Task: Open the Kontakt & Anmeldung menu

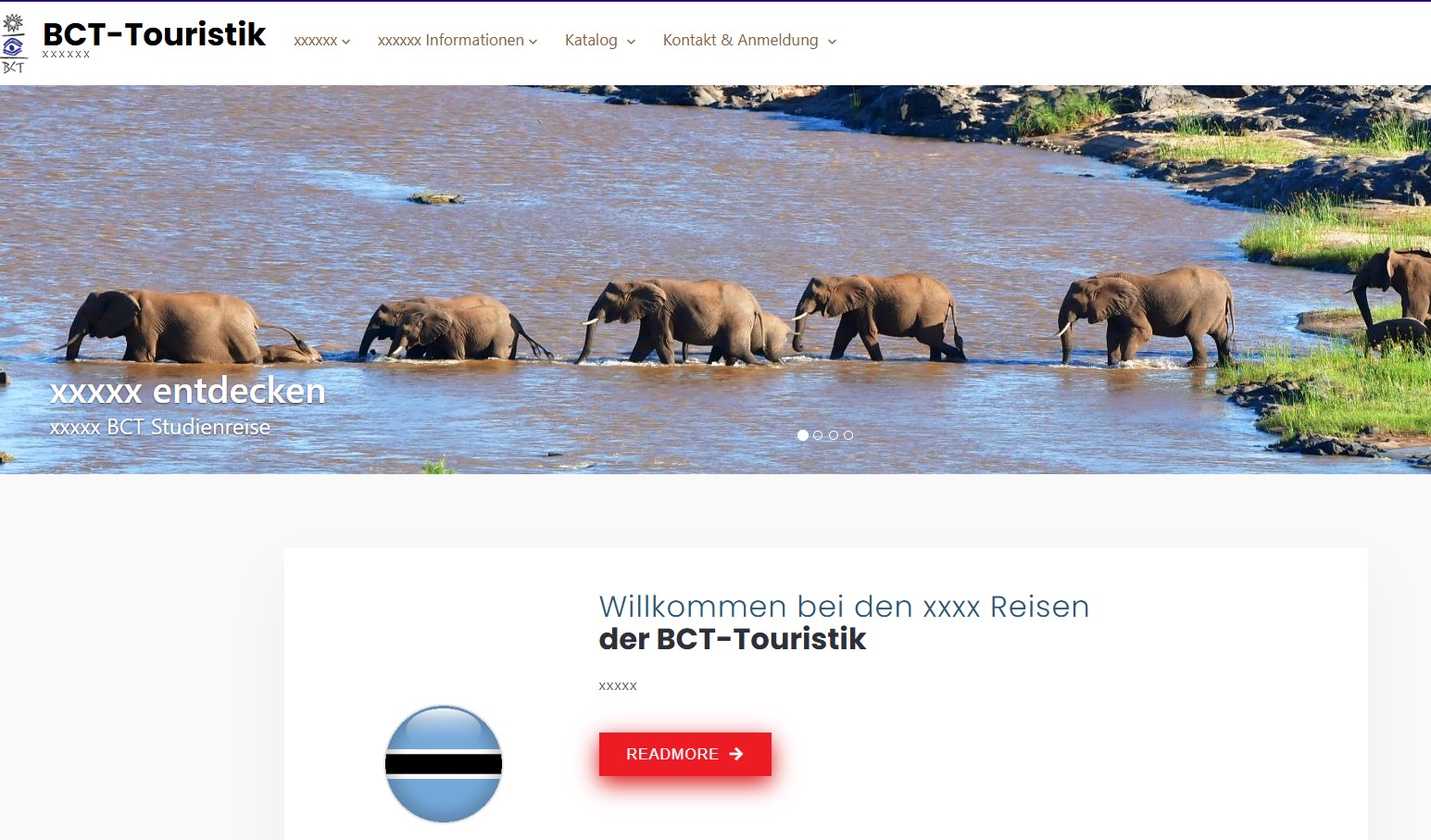Action: coord(740,41)
